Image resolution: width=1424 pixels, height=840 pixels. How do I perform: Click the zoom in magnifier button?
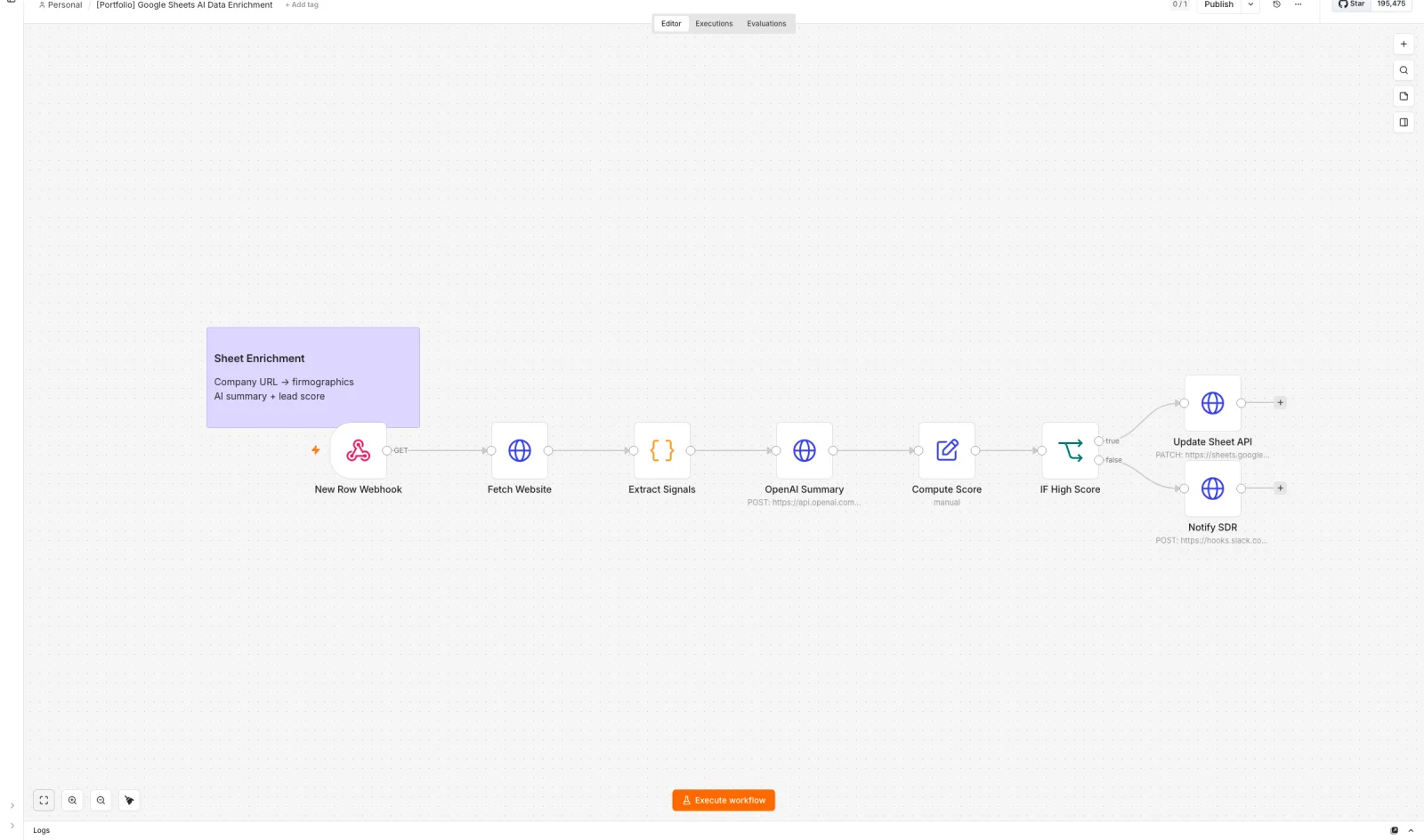coord(72,800)
